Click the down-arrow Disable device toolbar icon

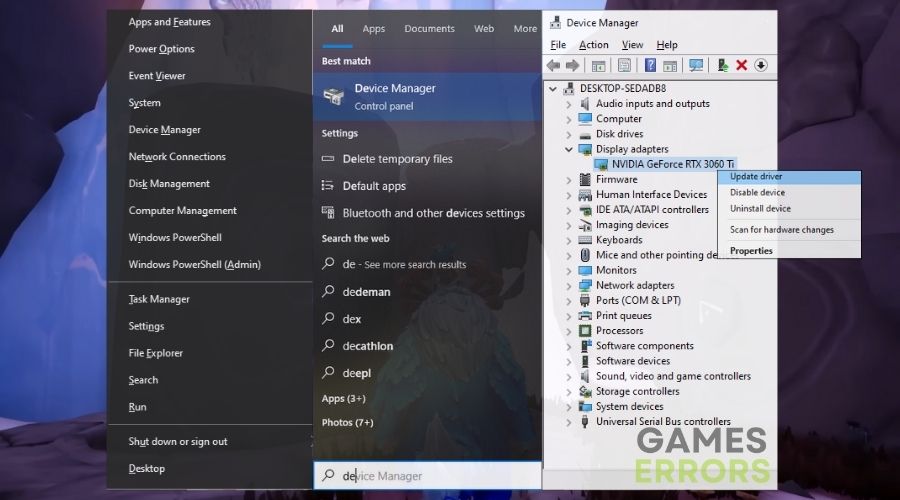(x=761, y=65)
